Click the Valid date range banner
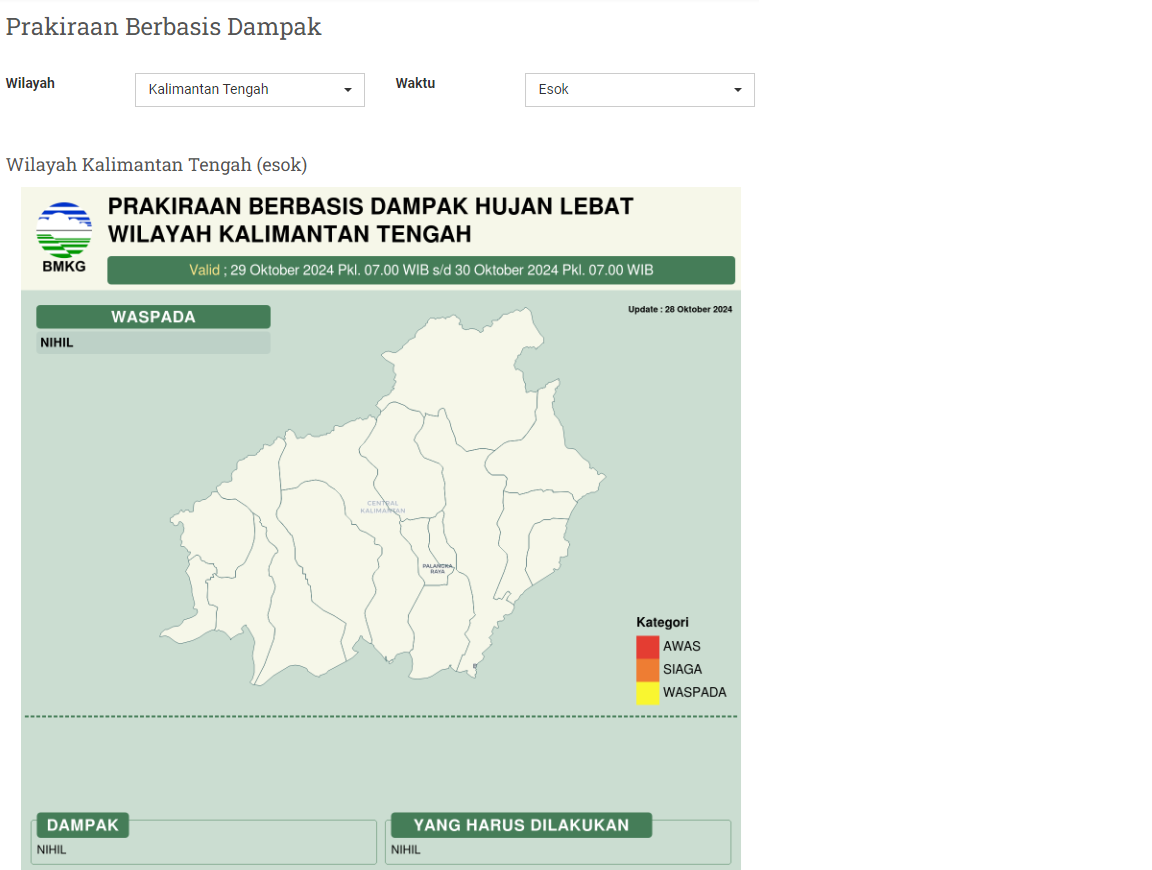The image size is (1152, 870). [421, 270]
